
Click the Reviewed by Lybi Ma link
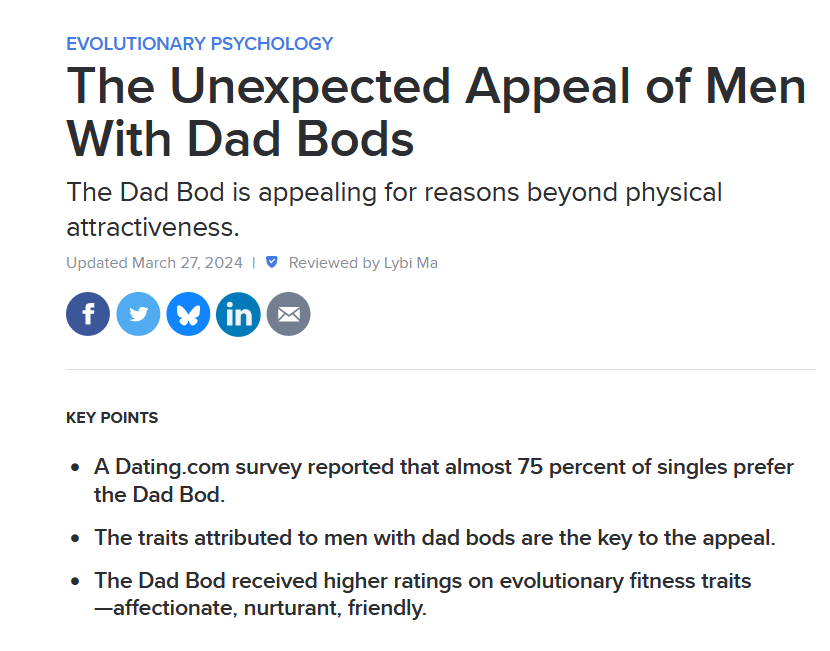[x=363, y=263]
